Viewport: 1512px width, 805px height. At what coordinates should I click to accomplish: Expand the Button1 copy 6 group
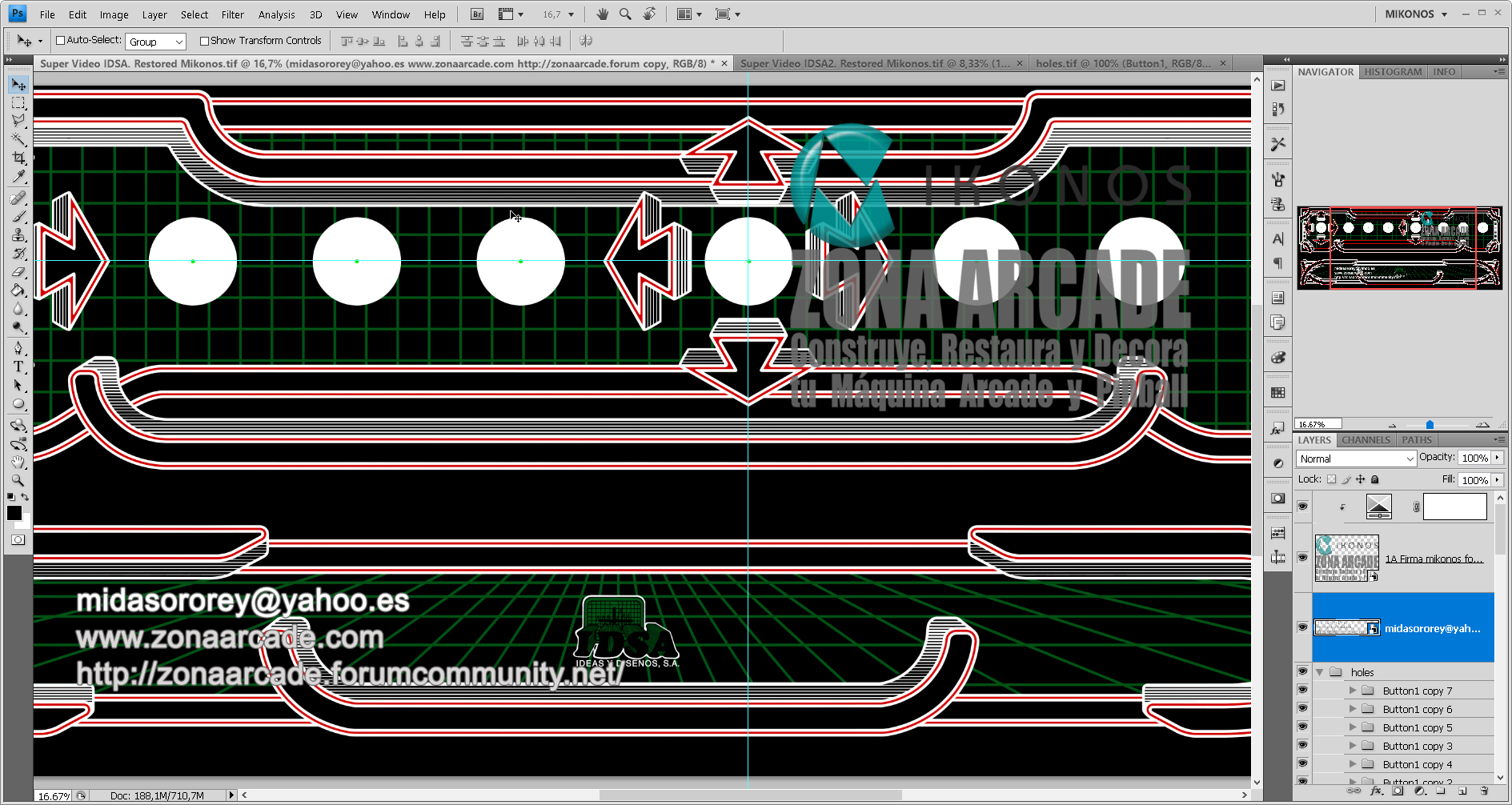(x=1353, y=709)
